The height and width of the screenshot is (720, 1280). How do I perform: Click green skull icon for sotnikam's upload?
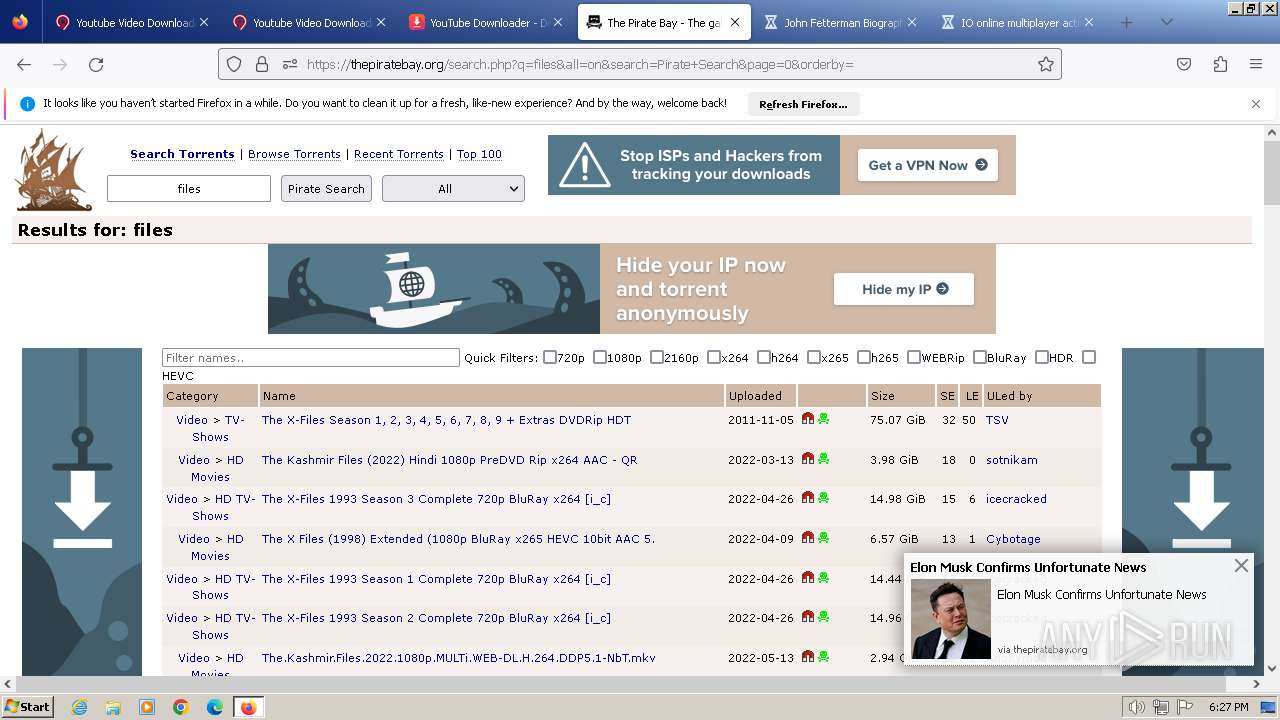pyautogui.click(x=823, y=459)
